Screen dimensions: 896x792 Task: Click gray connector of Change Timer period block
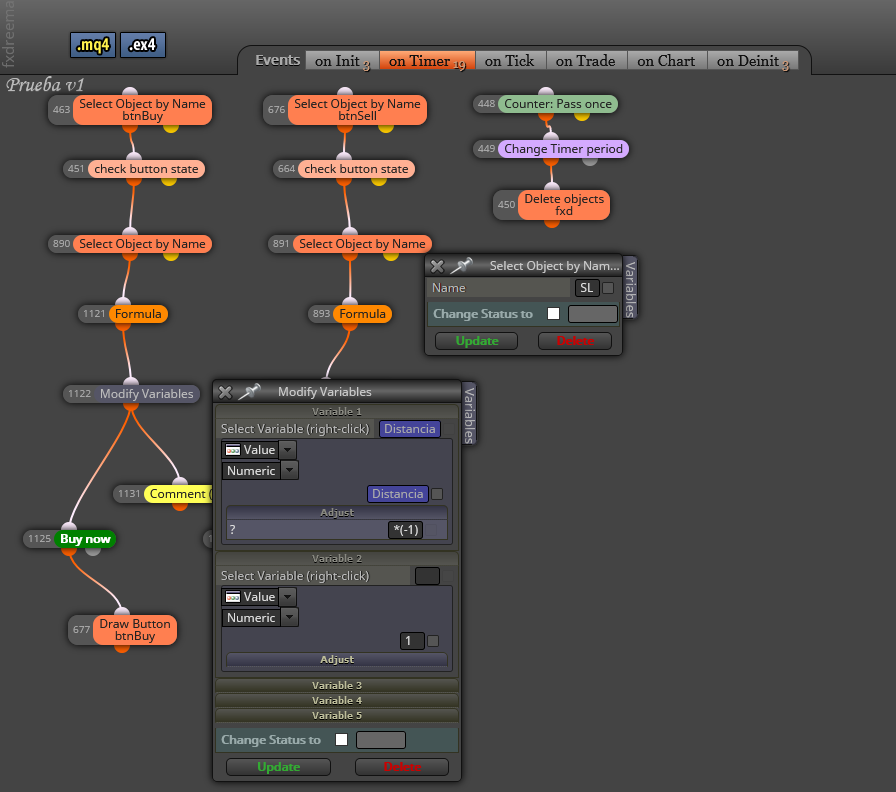click(590, 161)
